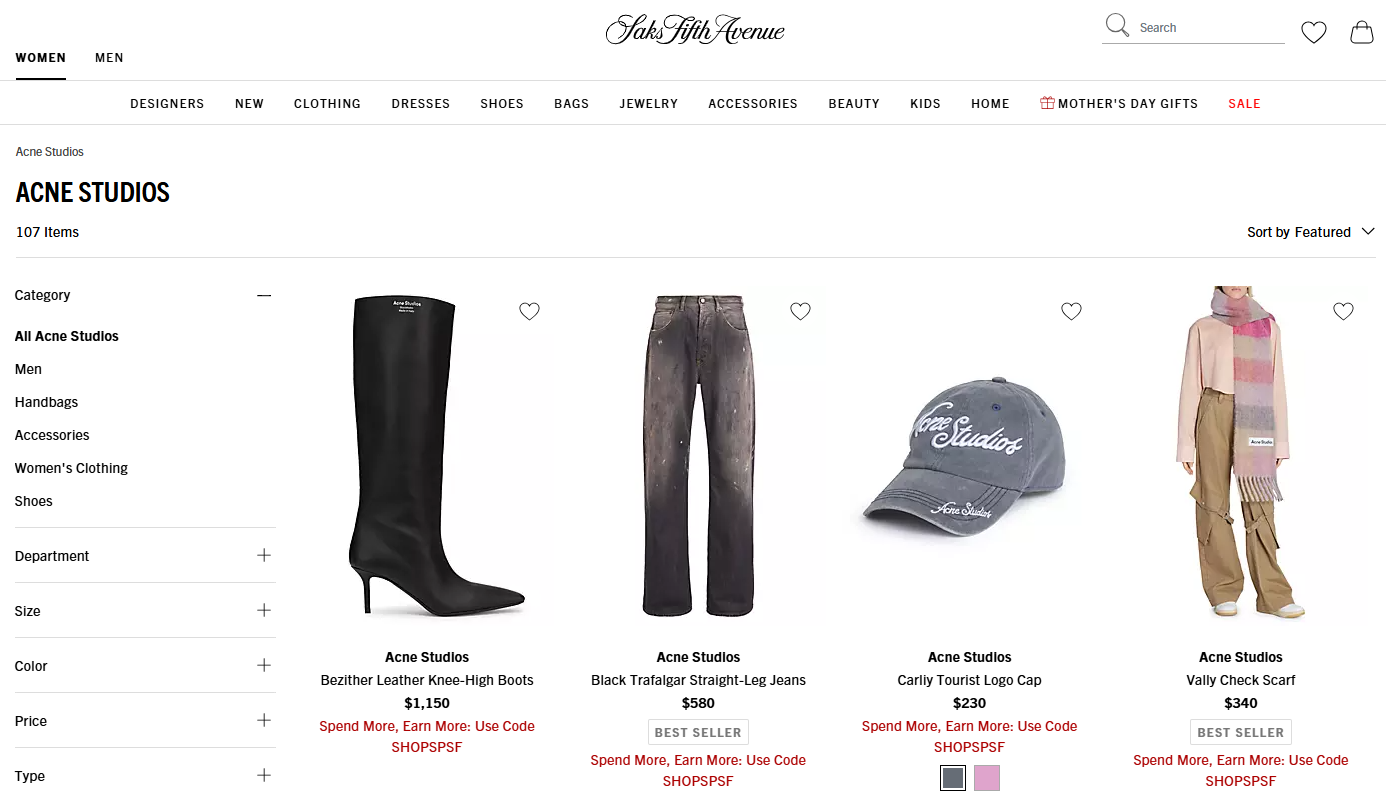Add the Vally Check Scarf to favorites
Screen dimensions: 1386x791
tap(1343, 311)
